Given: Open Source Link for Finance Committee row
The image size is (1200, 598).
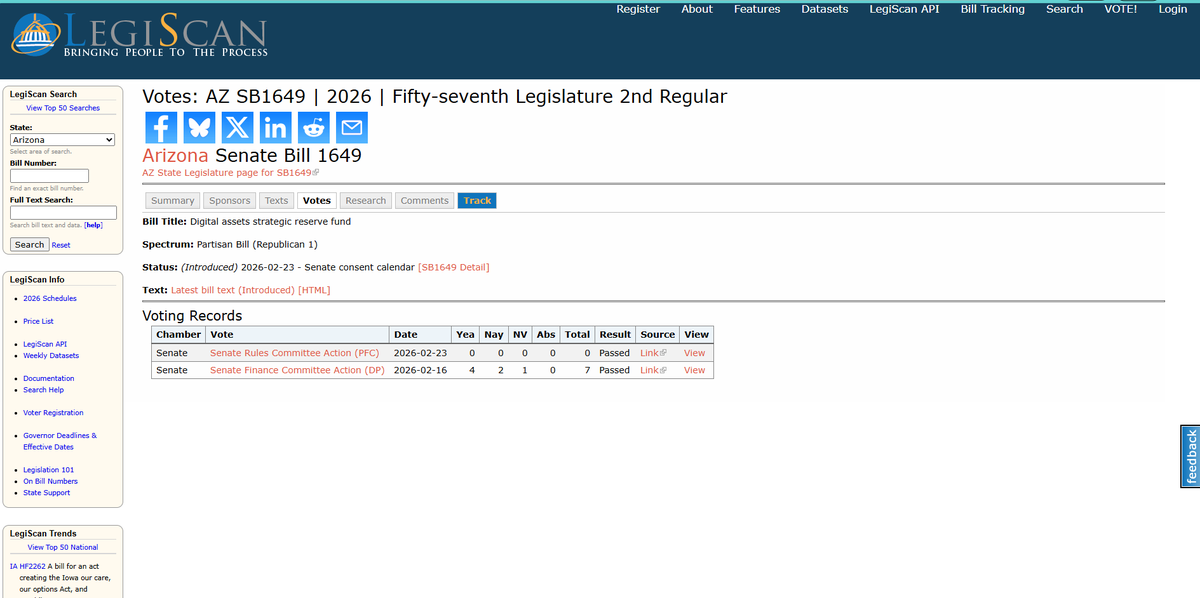Looking at the screenshot, I should pyautogui.click(x=653, y=370).
